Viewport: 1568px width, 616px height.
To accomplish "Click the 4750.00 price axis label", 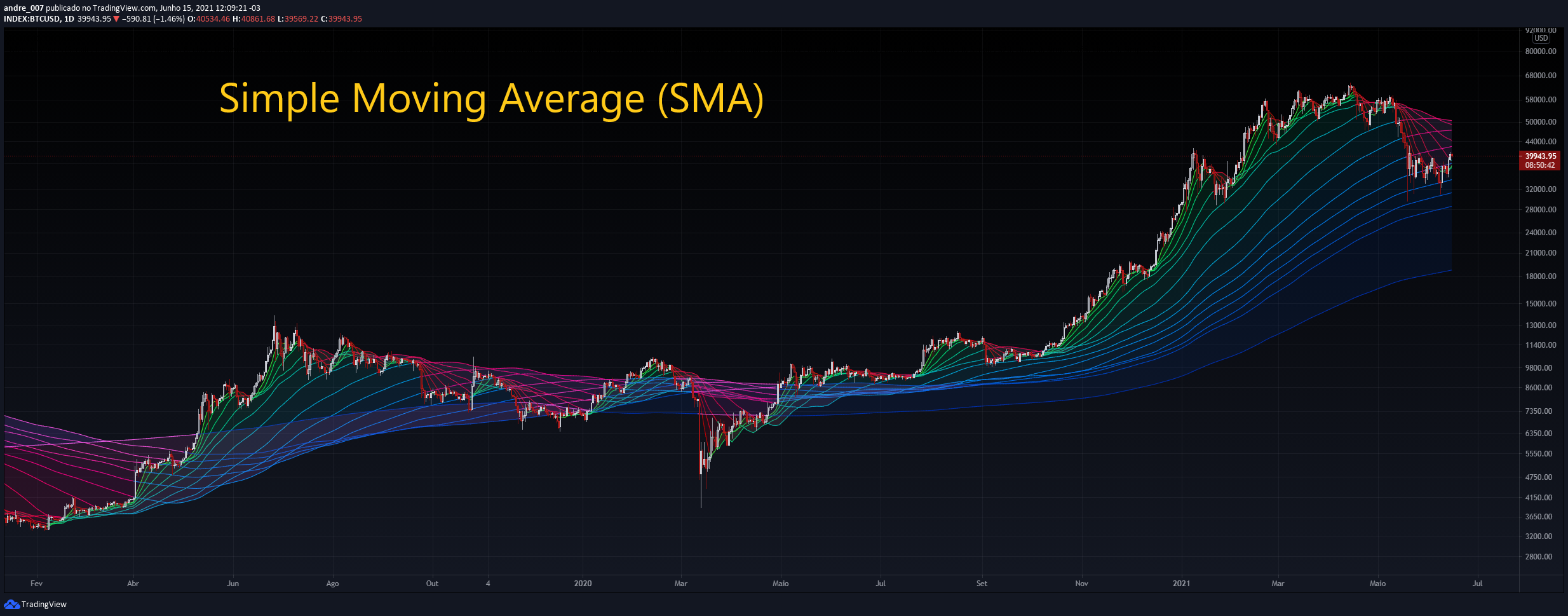I will (x=1539, y=477).
